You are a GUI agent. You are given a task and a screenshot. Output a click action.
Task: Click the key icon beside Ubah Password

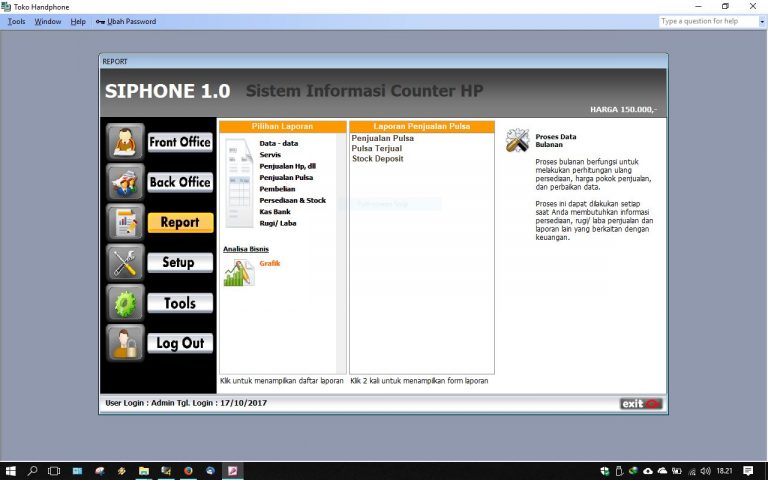click(100, 22)
